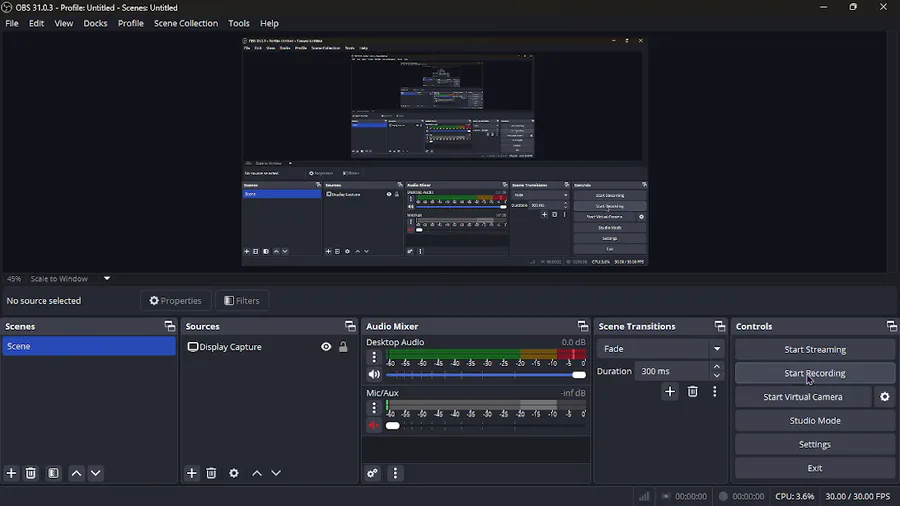900x506 pixels.
Task: Pop out the Controls dock
Action: [891, 326]
